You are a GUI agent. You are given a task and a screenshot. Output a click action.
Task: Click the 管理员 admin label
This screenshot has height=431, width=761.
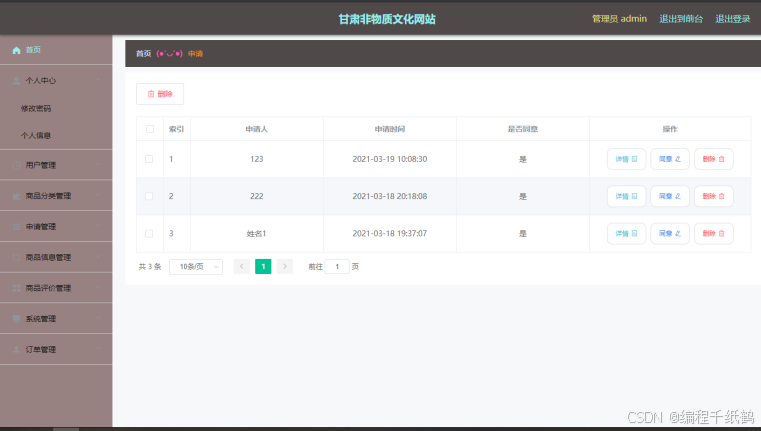click(619, 19)
